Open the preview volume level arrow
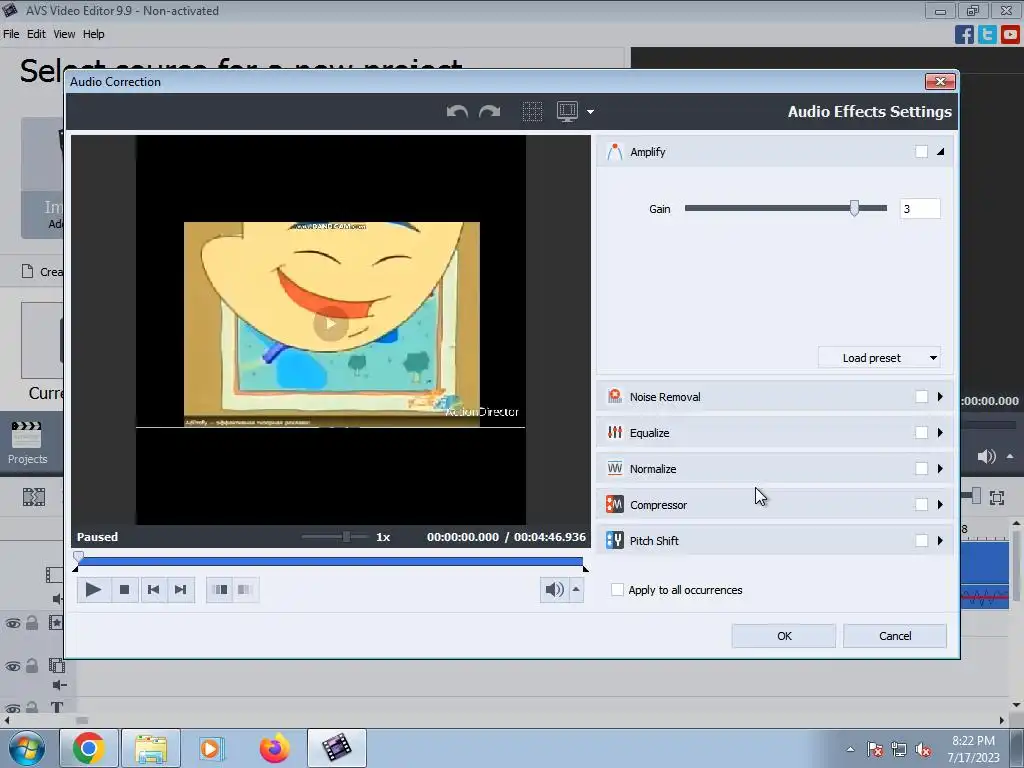This screenshot has width=1024, height=768. tap(576, 590)
